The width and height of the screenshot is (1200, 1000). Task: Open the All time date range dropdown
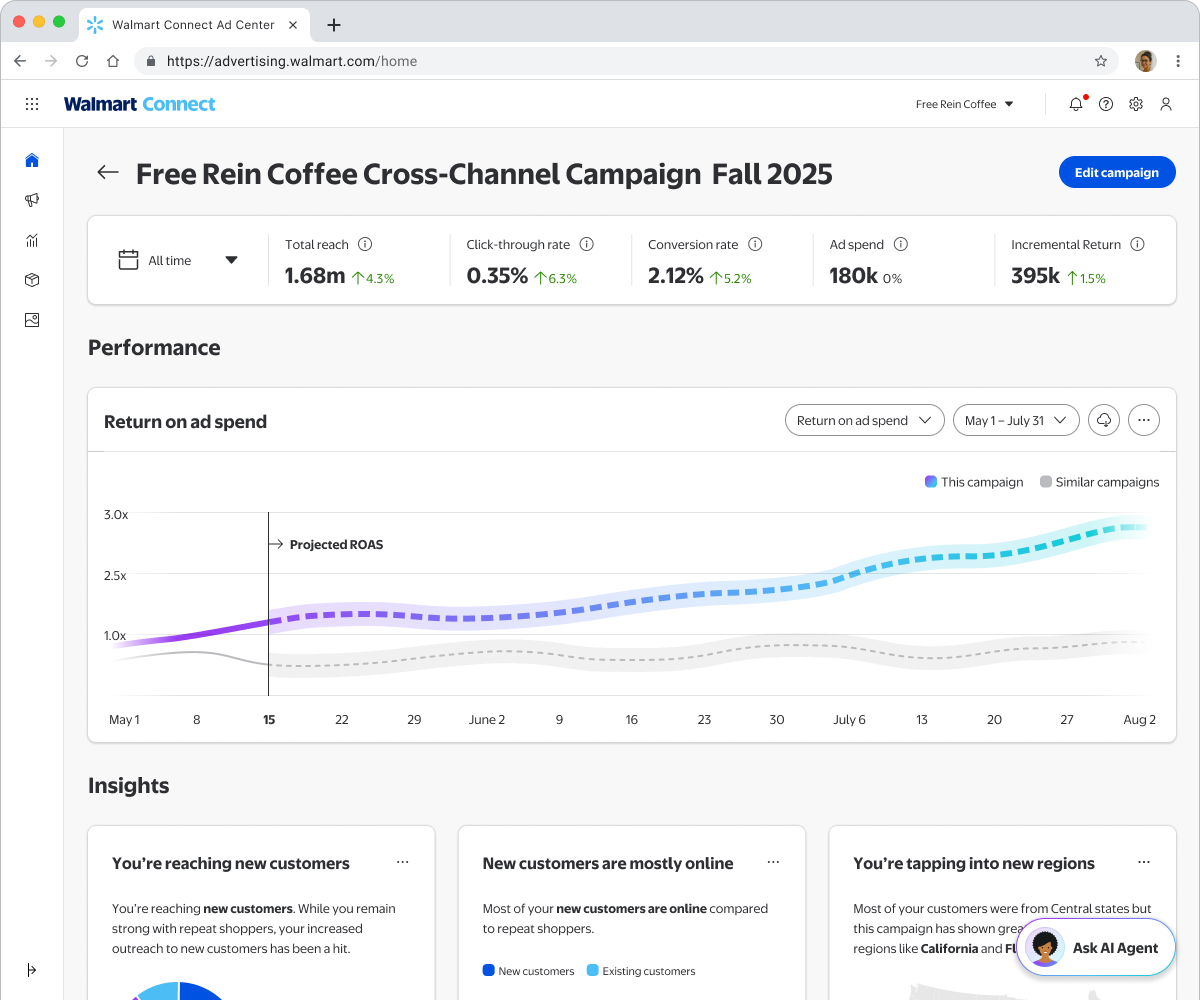coord(178,260)
